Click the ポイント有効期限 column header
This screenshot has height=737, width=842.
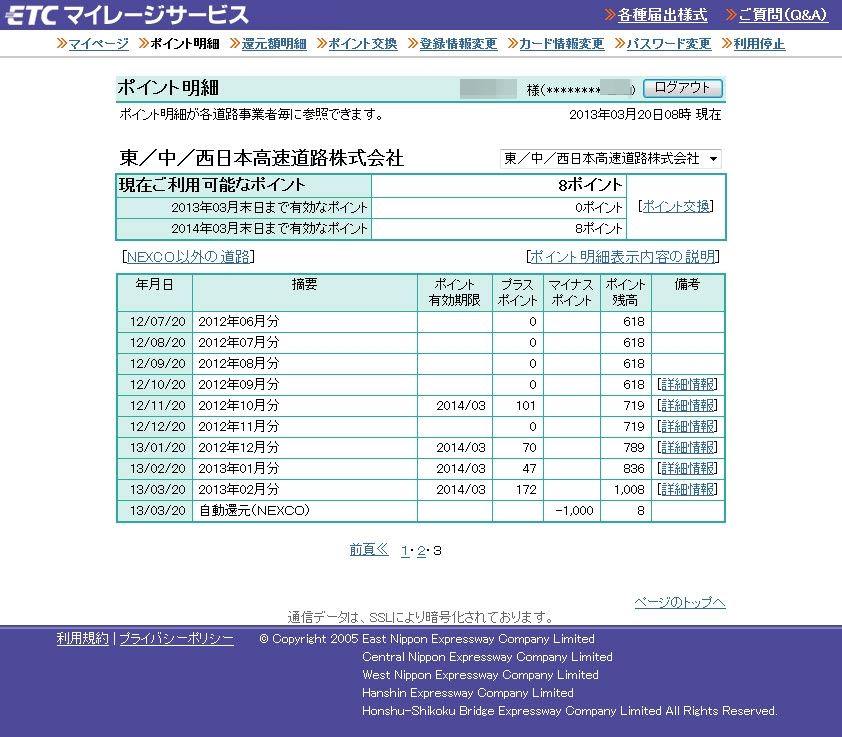(x=454, y=292)
